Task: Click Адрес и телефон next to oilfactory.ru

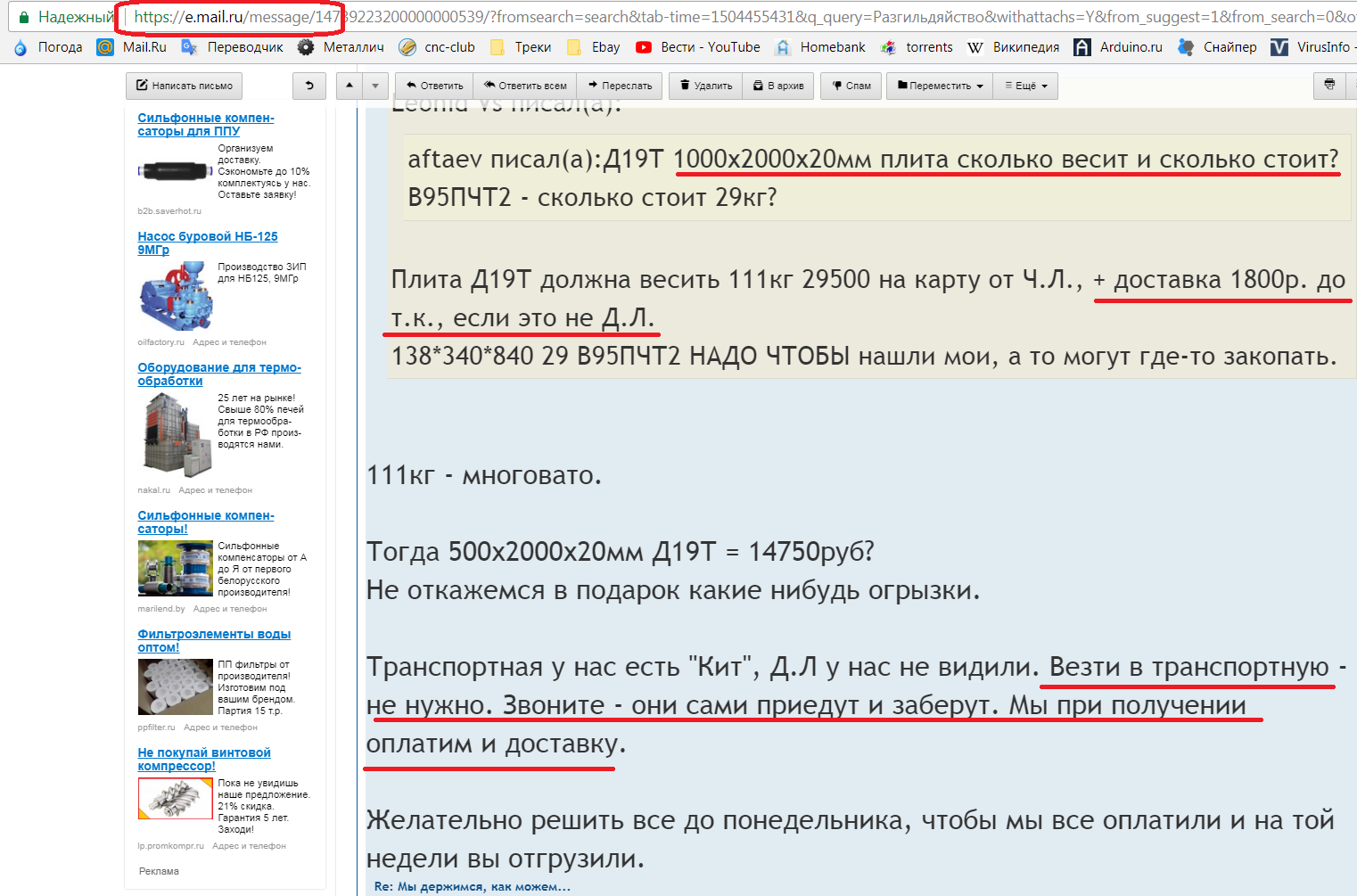Action: coord(229,342)
